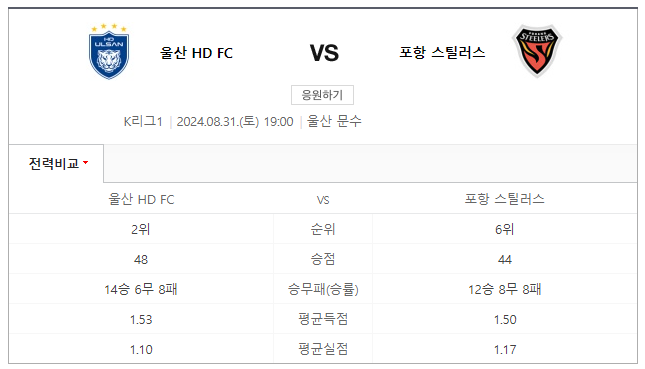Click the 울산 문수 stadium name
Image resolution: width=645 pixels, height=369 pixels.
click(334, 121)
